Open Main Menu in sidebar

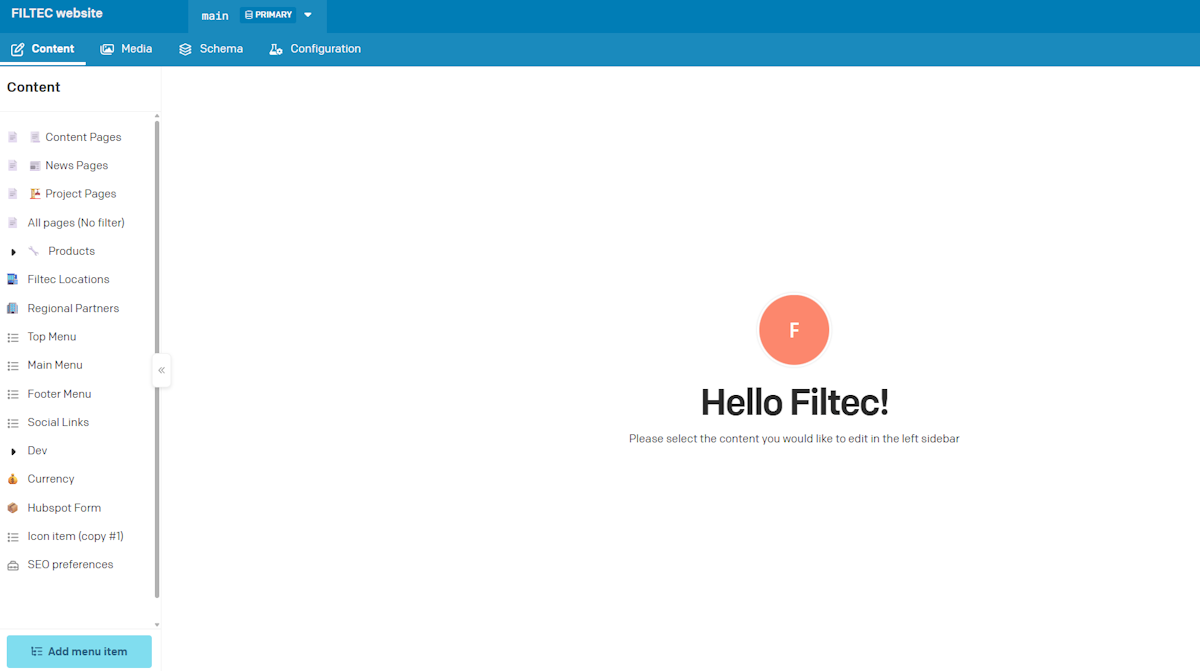55,365
